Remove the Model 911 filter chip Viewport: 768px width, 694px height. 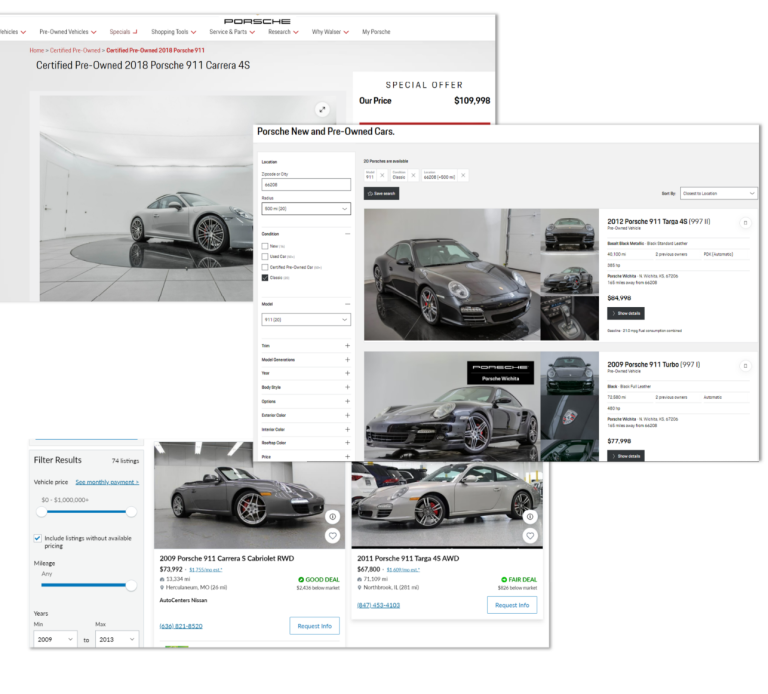point(383,175)
